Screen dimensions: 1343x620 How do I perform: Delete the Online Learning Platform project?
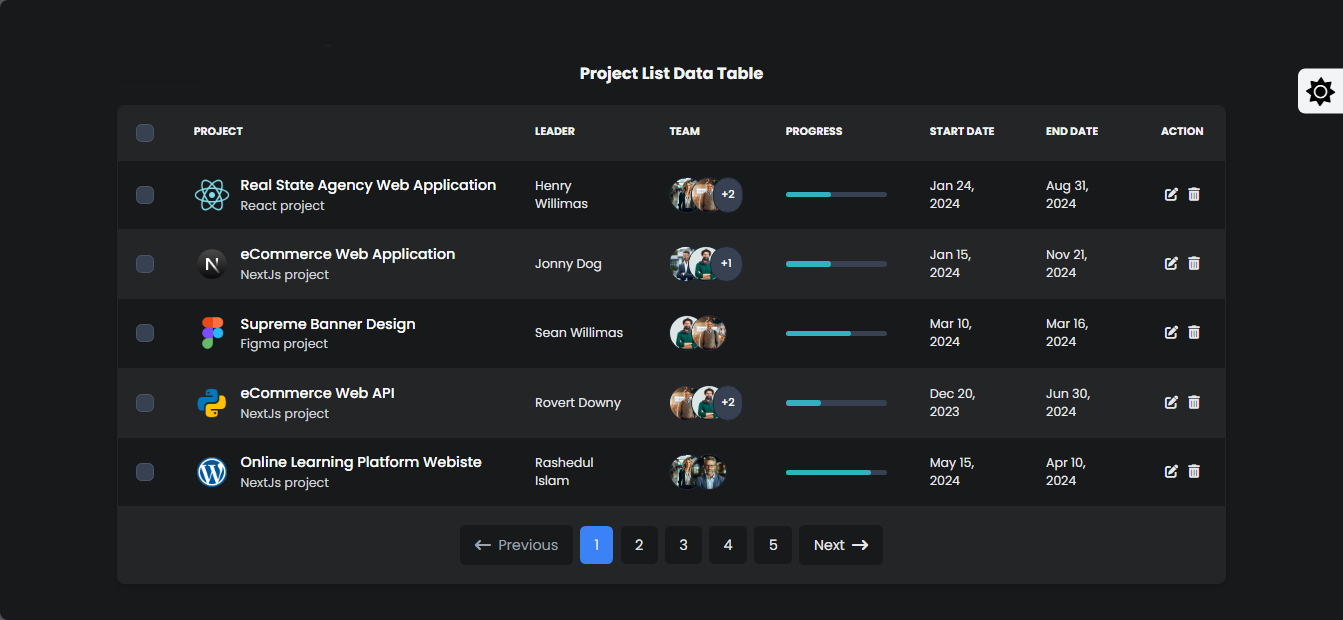click(1194, 471)
